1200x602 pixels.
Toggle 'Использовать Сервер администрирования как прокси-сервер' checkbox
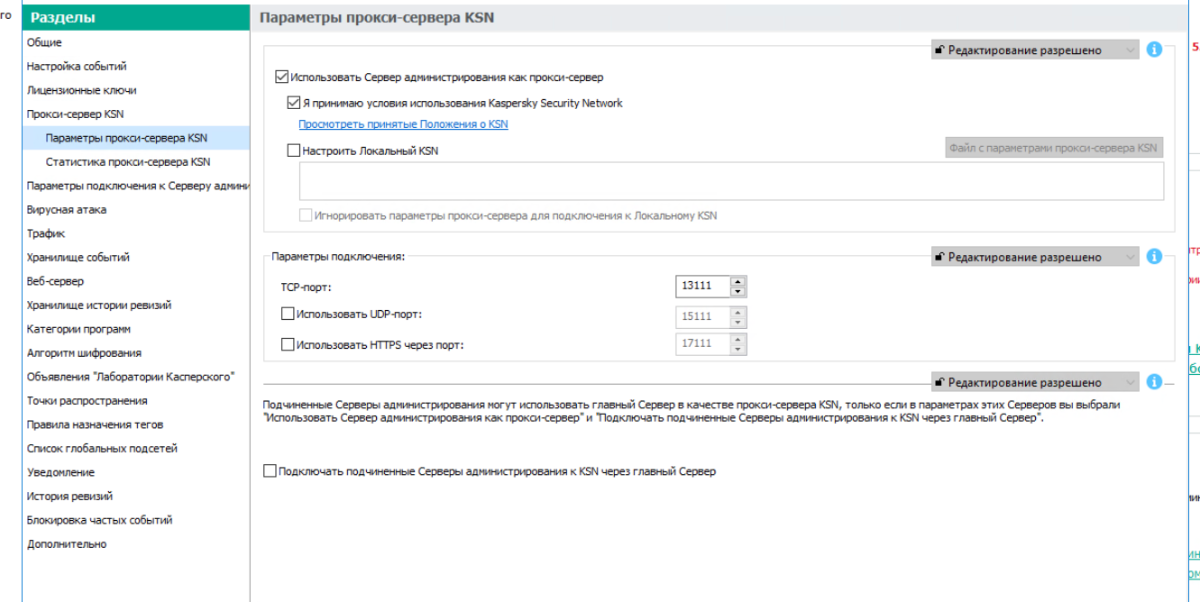(281, 76)
